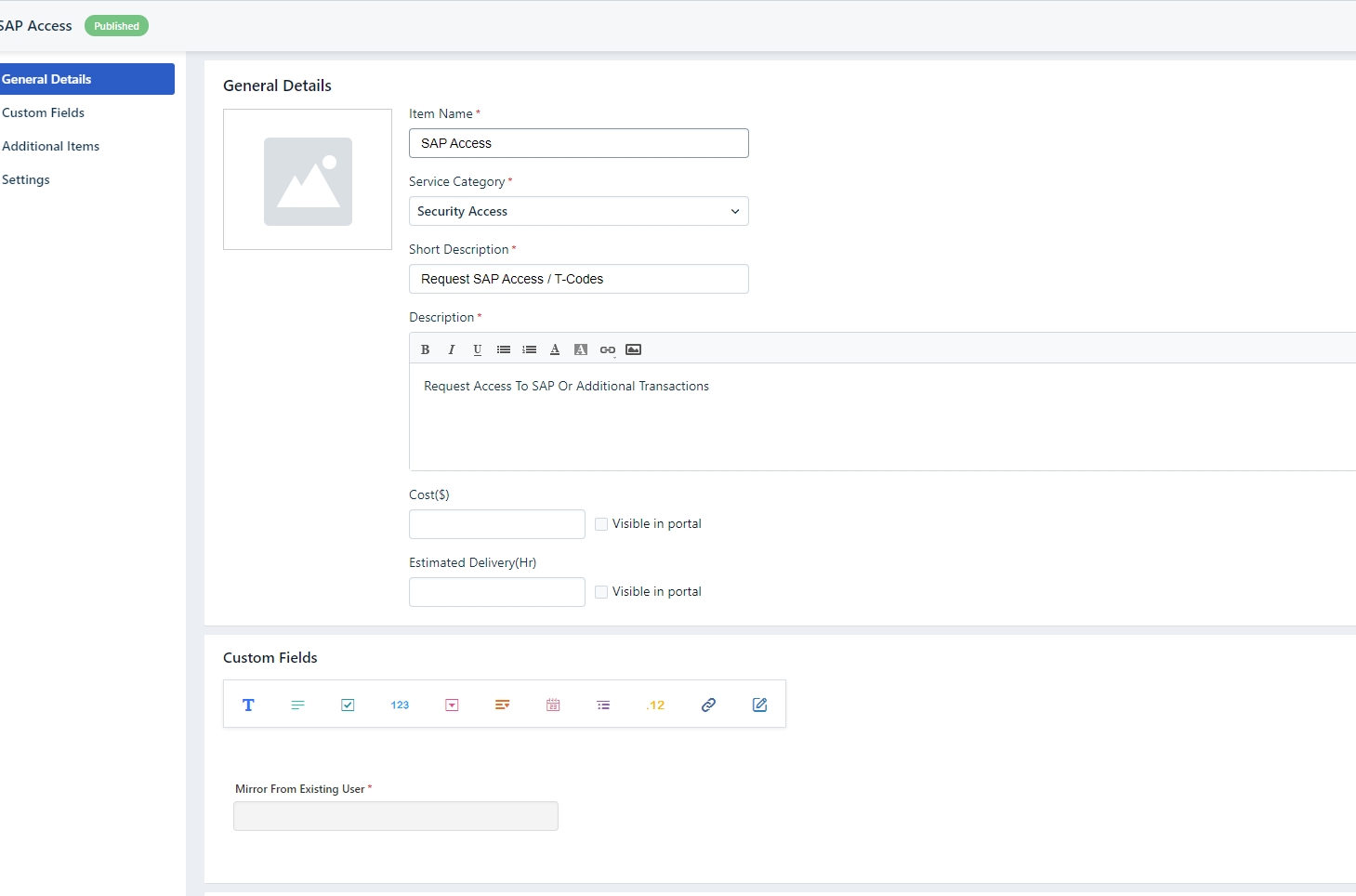Viewport: 1356px width, 896px height.
Task: Open Settings in the sidebar
Action: click(x=26, y=179)
